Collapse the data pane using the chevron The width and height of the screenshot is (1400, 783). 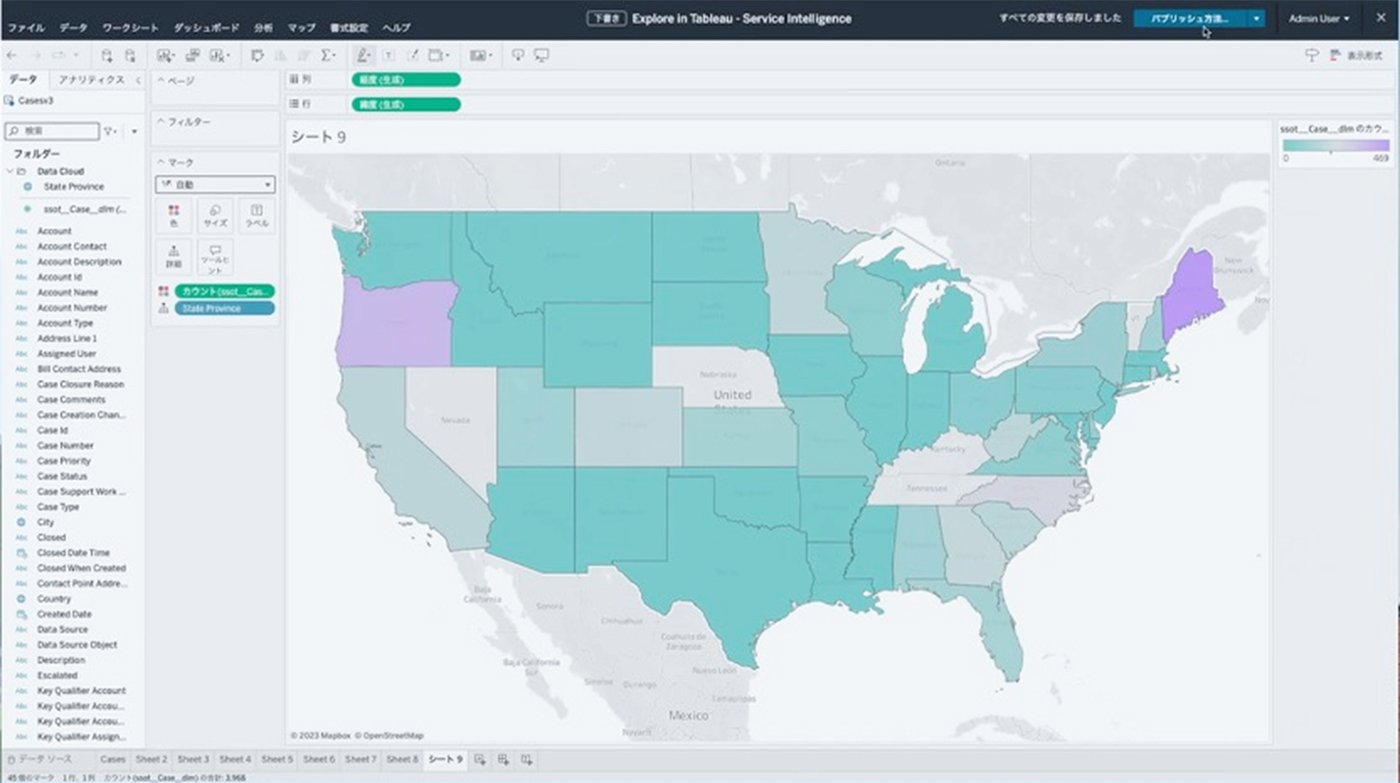click(x=137, y=80)
